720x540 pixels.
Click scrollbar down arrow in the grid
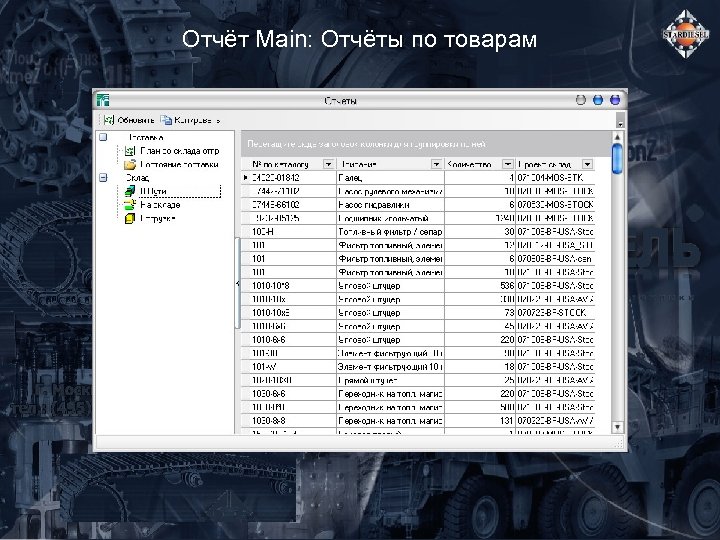click(618, 427)
